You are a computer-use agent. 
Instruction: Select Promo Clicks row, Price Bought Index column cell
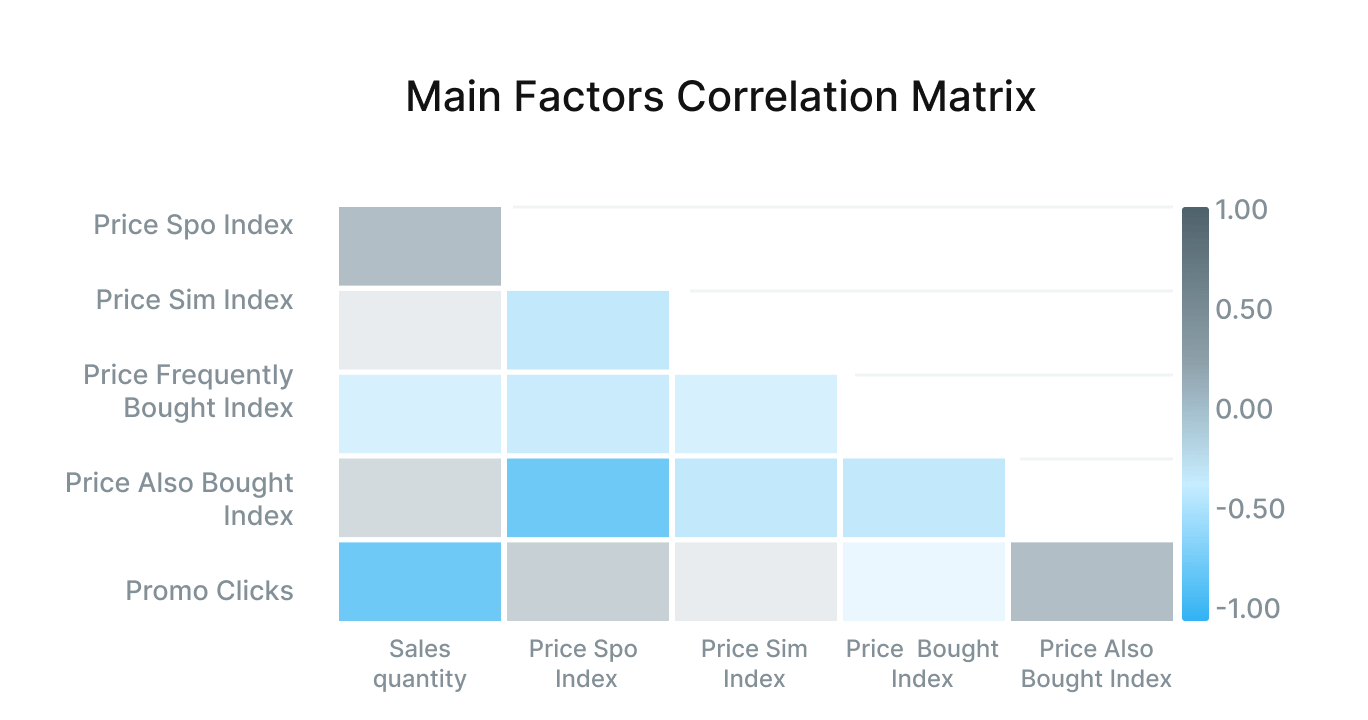click(x=924, y=581)
